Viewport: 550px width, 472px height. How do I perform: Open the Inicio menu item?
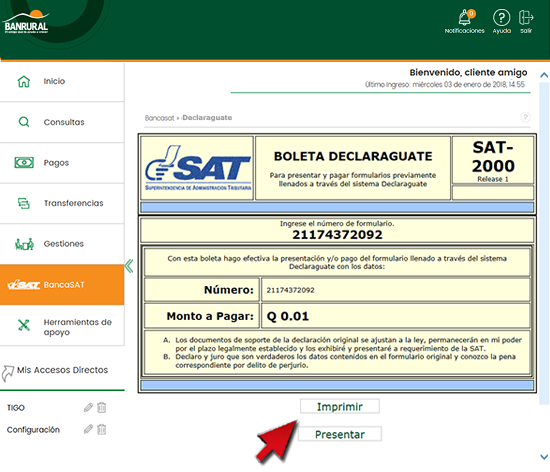click(62, 82)
